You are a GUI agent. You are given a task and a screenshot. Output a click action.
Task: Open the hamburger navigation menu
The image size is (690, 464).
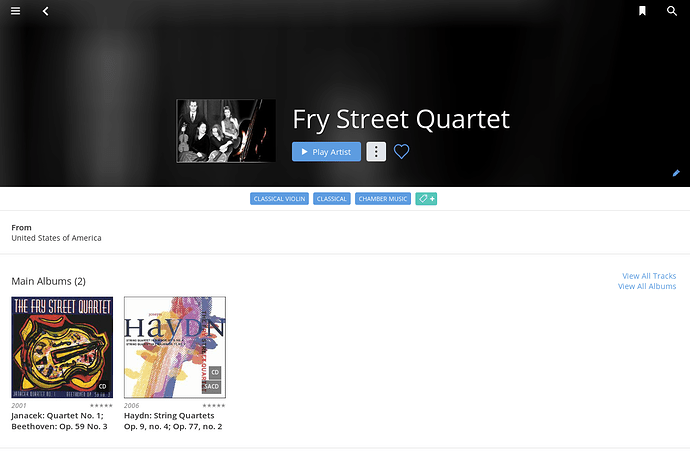click(x=15, y=11)
